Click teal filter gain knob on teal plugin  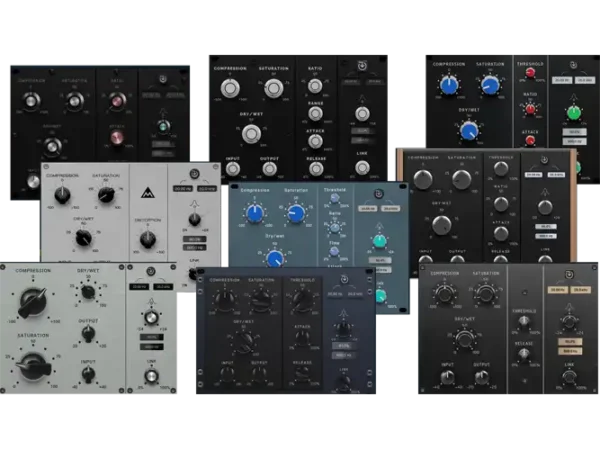(x=379, y=241)
